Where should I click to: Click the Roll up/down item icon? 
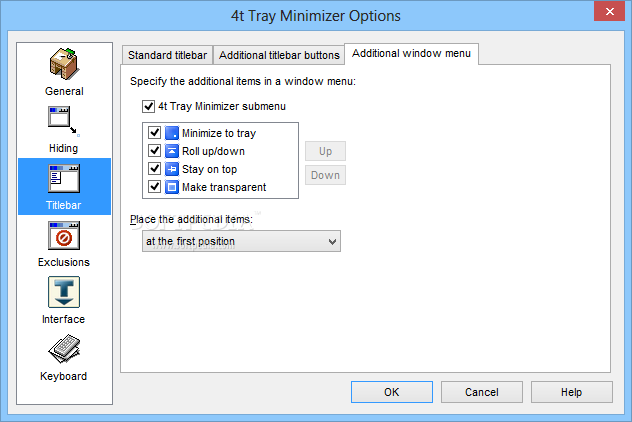pos(172,151)
